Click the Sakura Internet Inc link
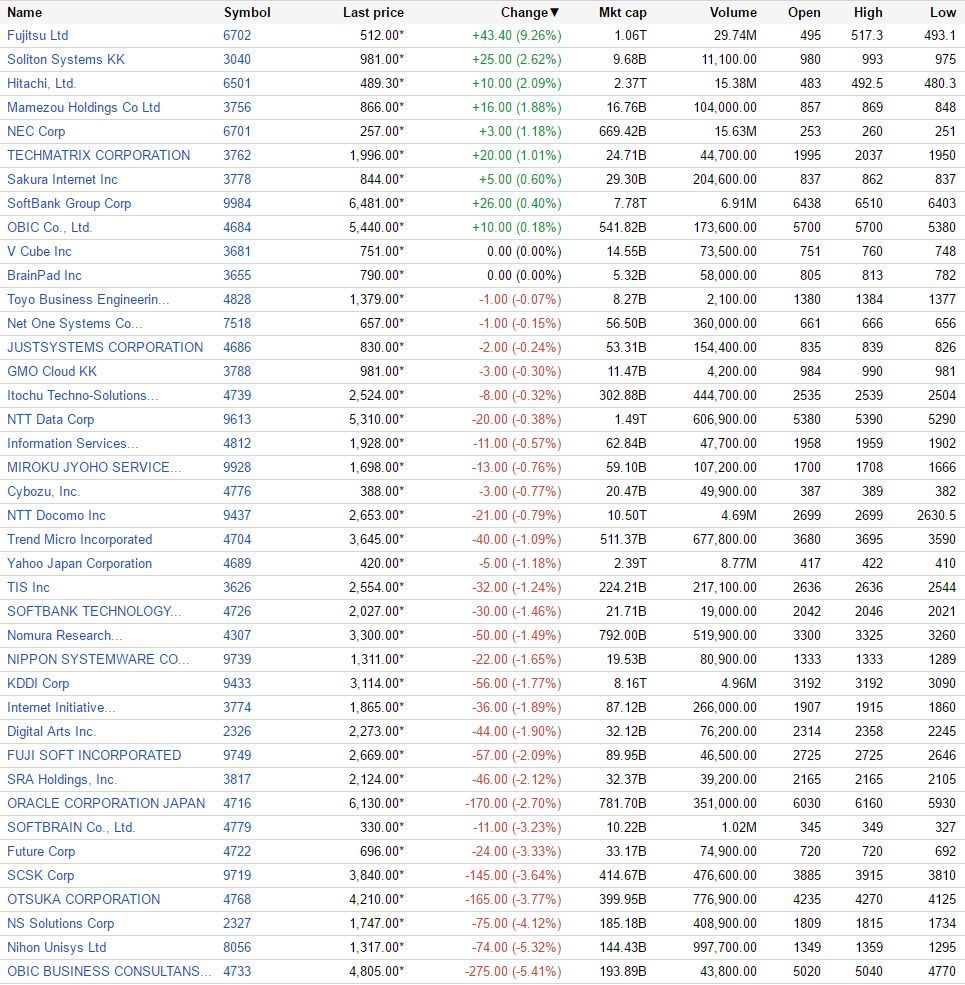 (62, 180)
